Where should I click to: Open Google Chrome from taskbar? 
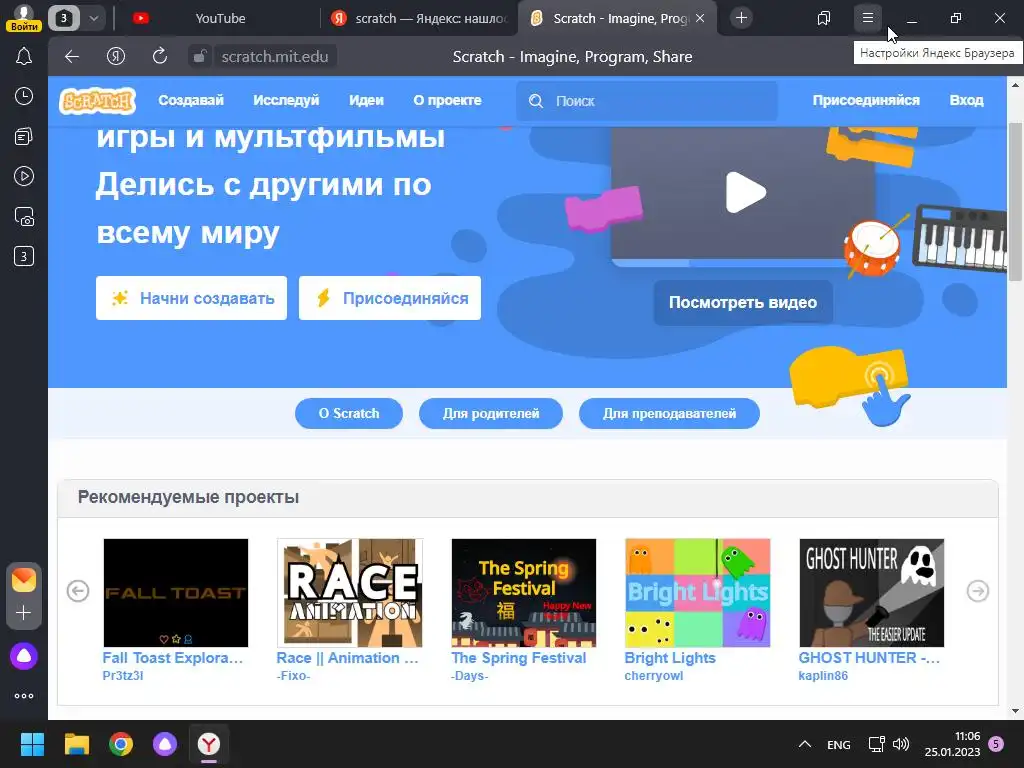pos(121,744)
